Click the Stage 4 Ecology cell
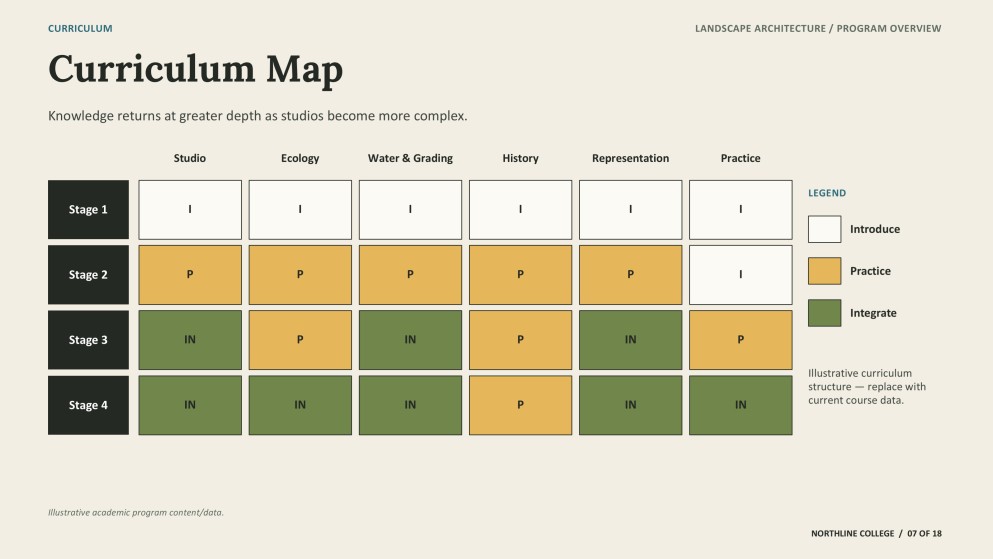 pos(300,405)
